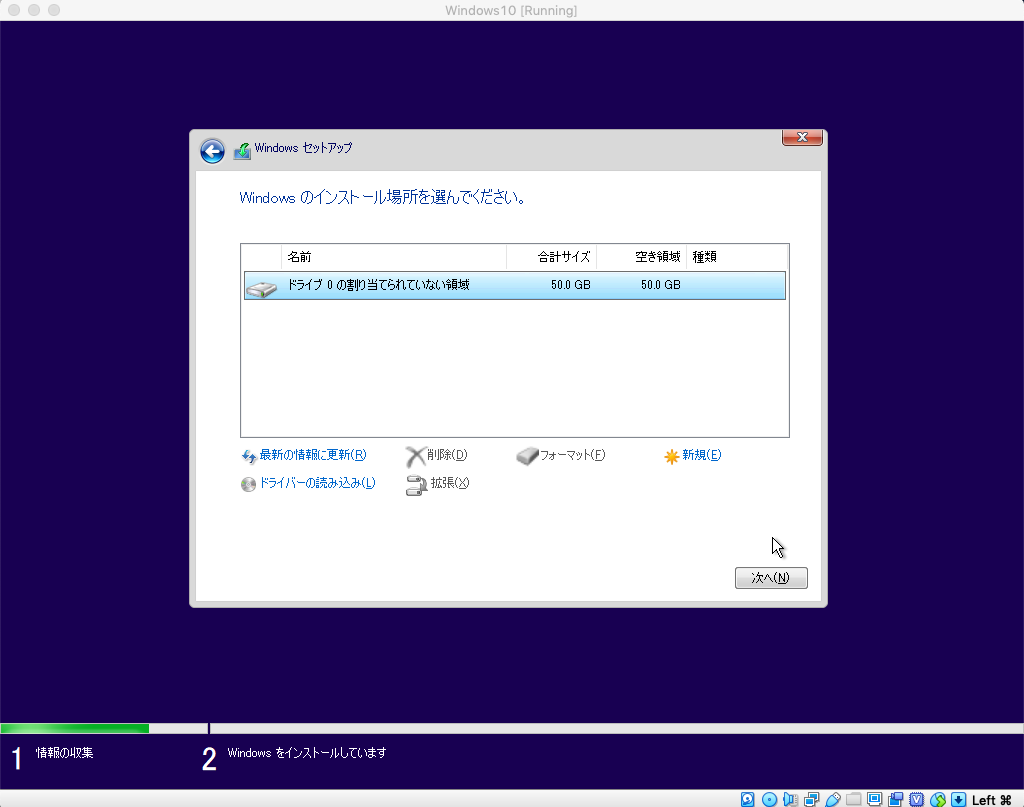Click the VirtualBox shared folders icon
Viewport: 1024px width, 807px height.
click(854, 799)
